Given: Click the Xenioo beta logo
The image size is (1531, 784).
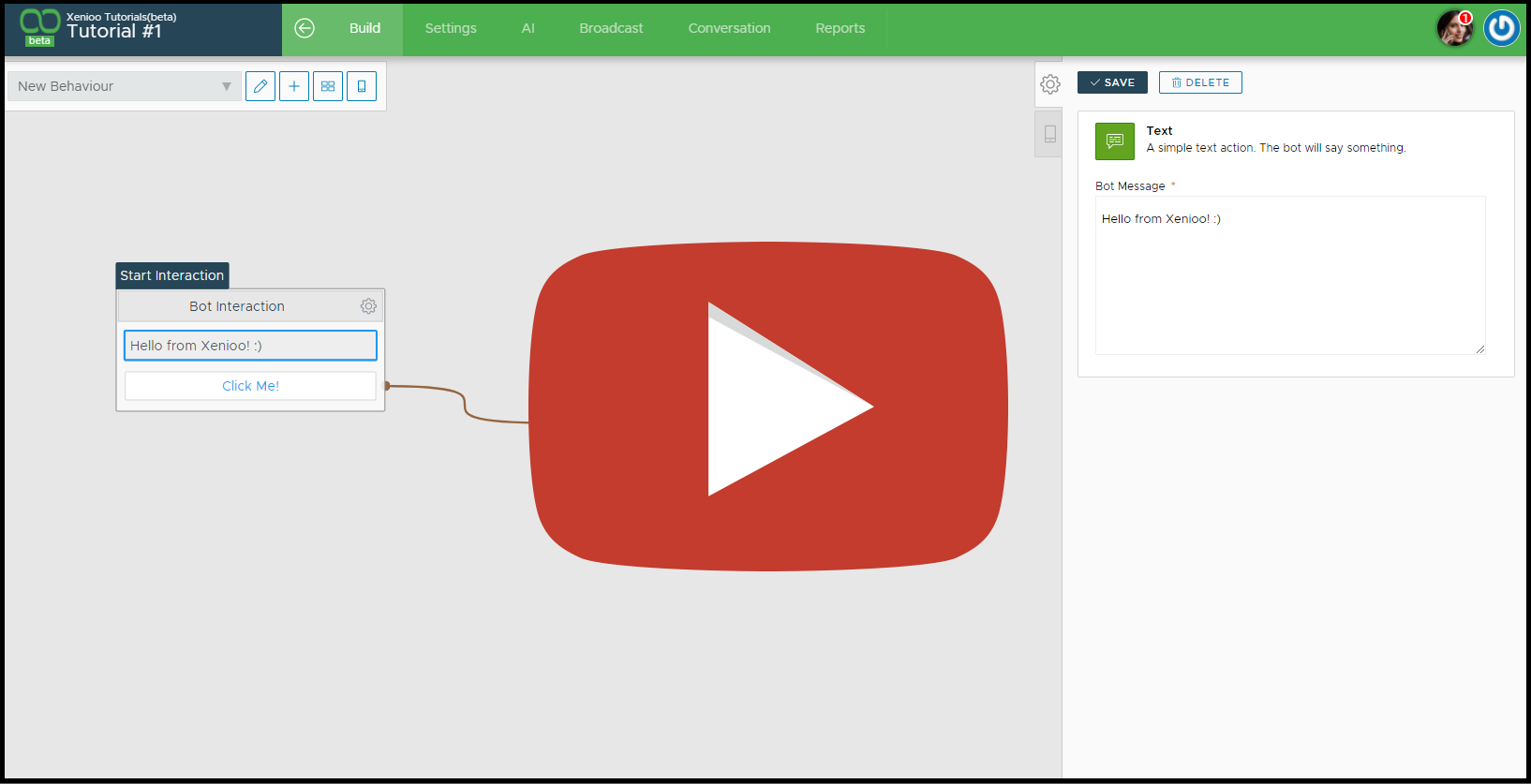Looking at the screenshot, I should coord(39,27).
